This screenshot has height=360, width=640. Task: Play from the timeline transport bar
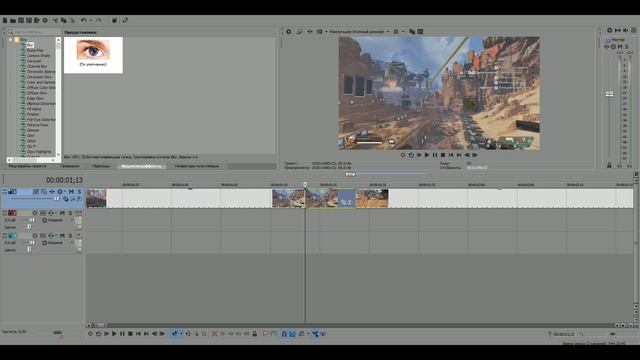tap(114, 334)
